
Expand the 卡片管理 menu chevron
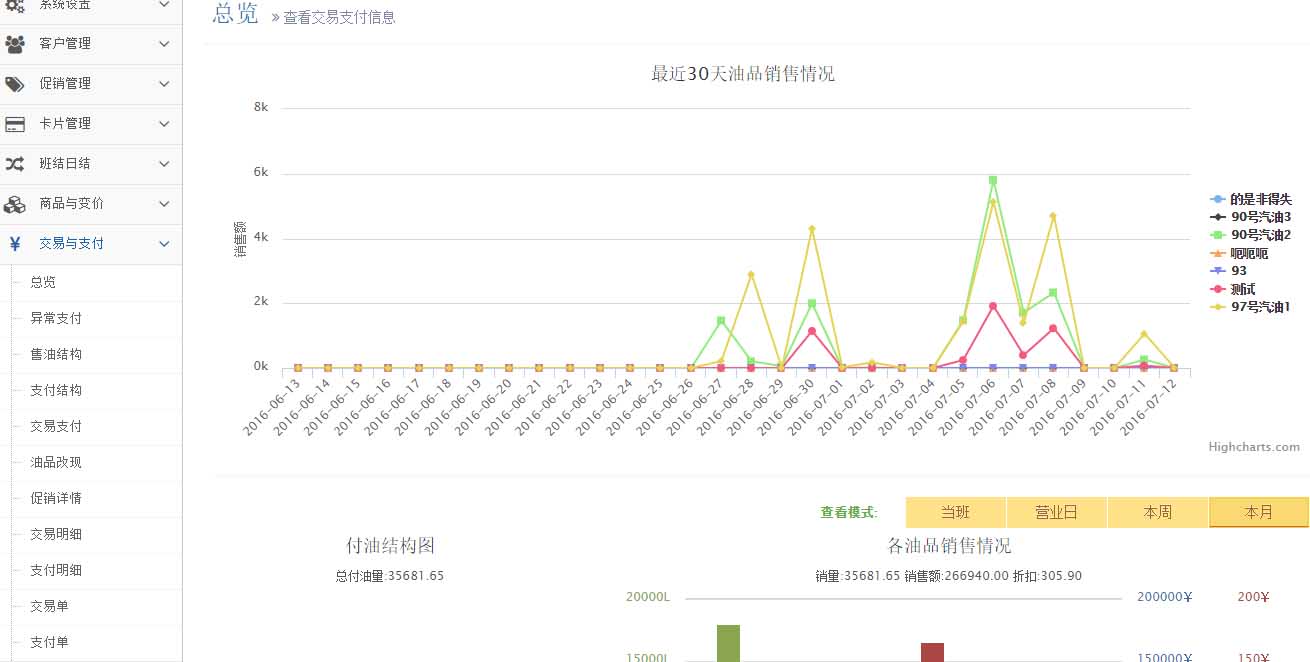(x=165, y=124)
